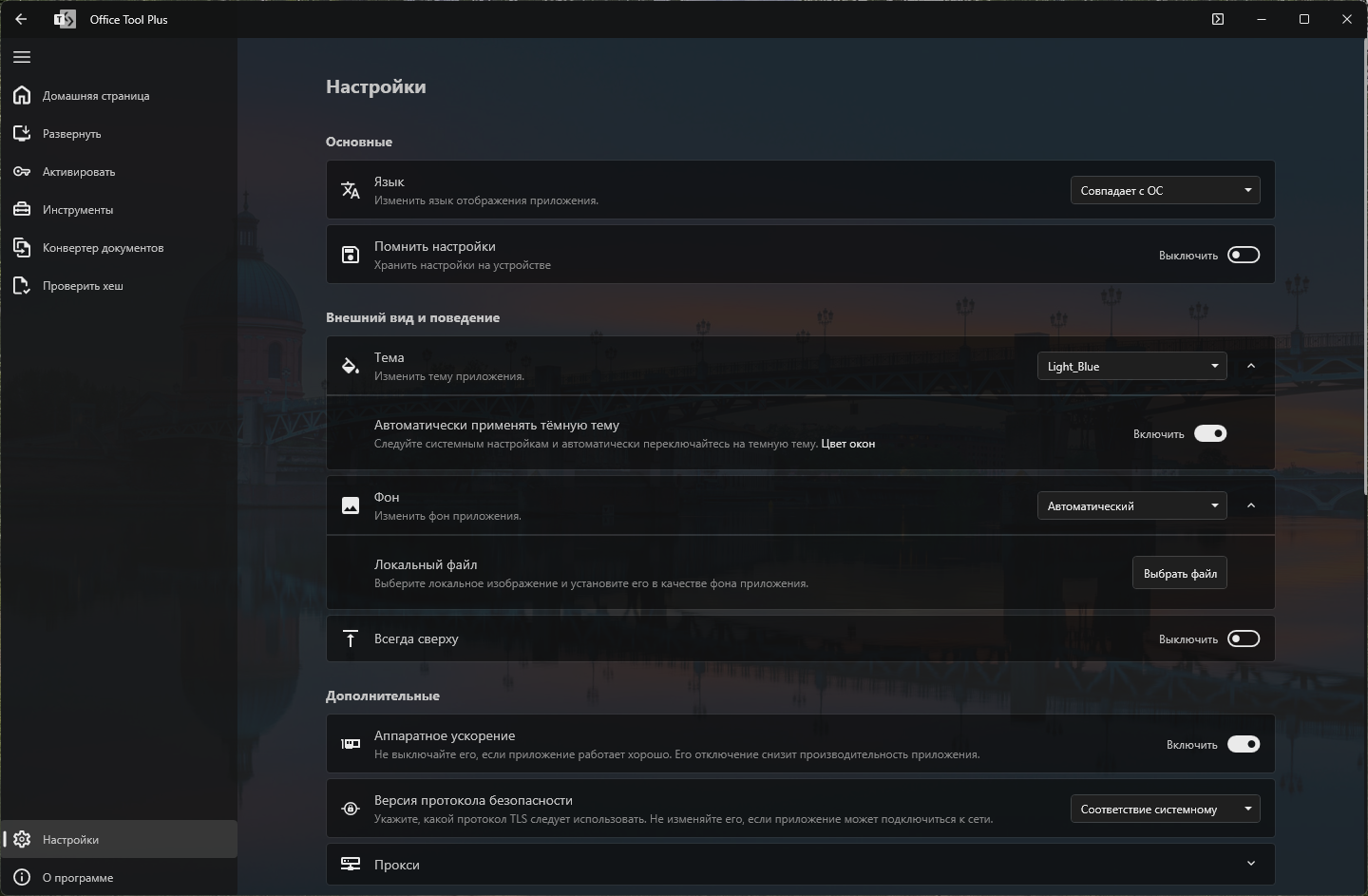This screenshot has width=1368, height=896.
Task: Go to Развернуть section
Action: pyautogui.click(x=119, y=133)
